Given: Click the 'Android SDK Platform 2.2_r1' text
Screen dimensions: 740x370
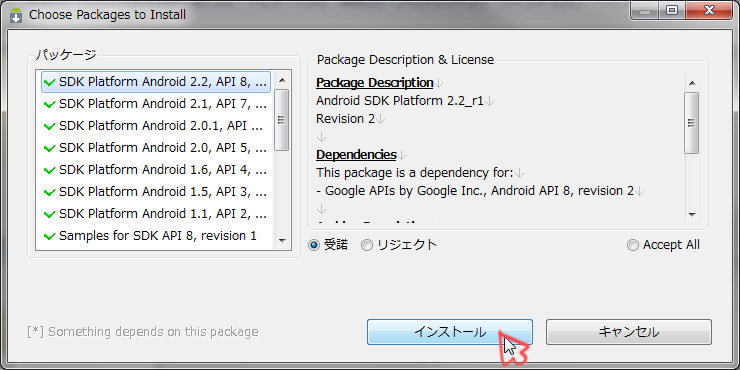Looking at the screenshot, I should coord(400,101).
